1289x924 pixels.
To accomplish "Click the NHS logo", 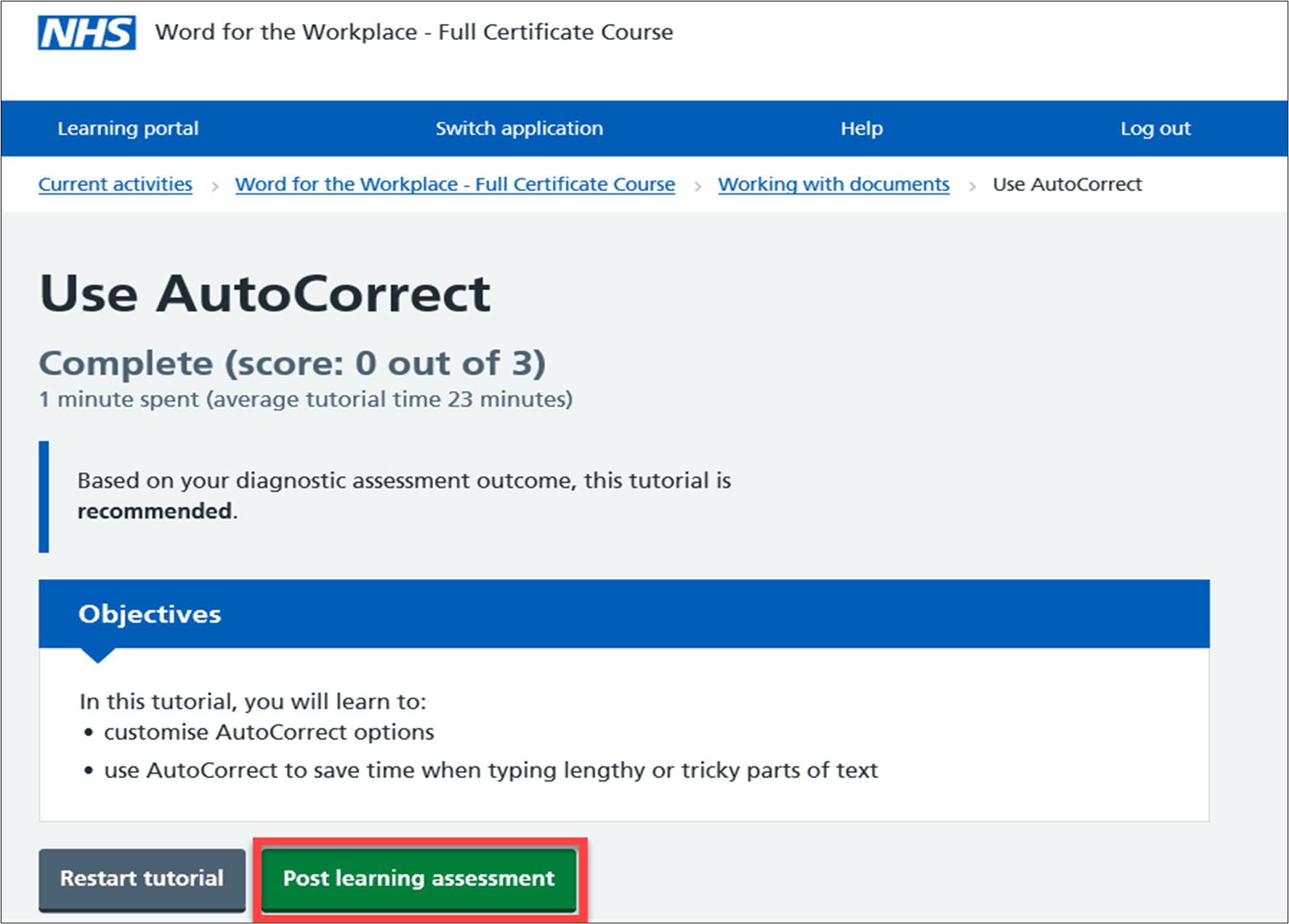I will click(x=86, y=33).
